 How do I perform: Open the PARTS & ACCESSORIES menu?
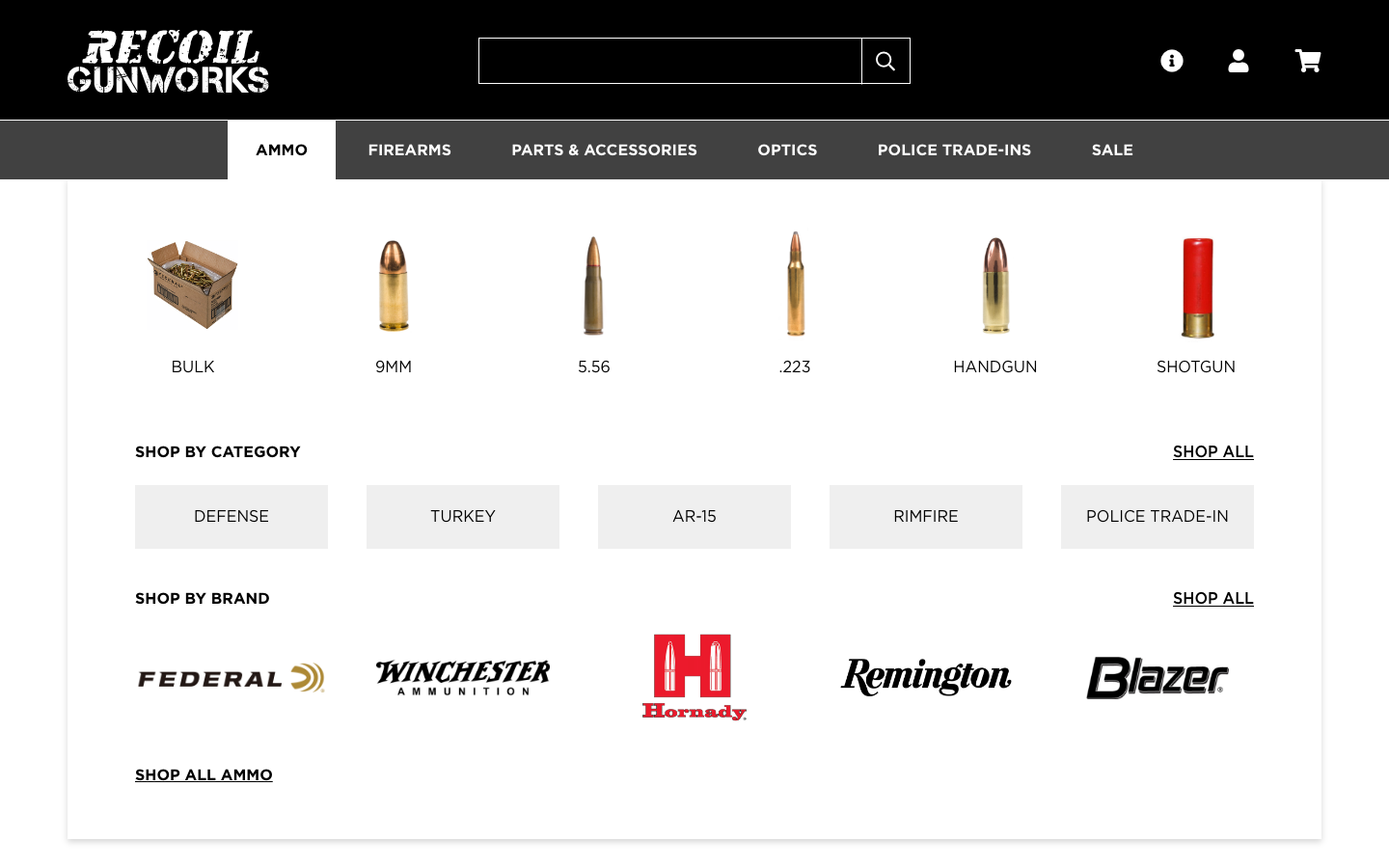604,149
